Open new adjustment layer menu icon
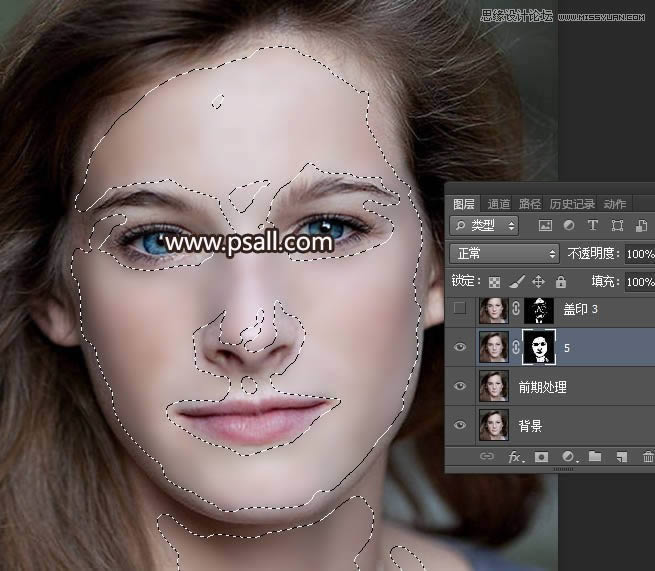This screenshot has height=571, width=655. [x=568, y=457]
